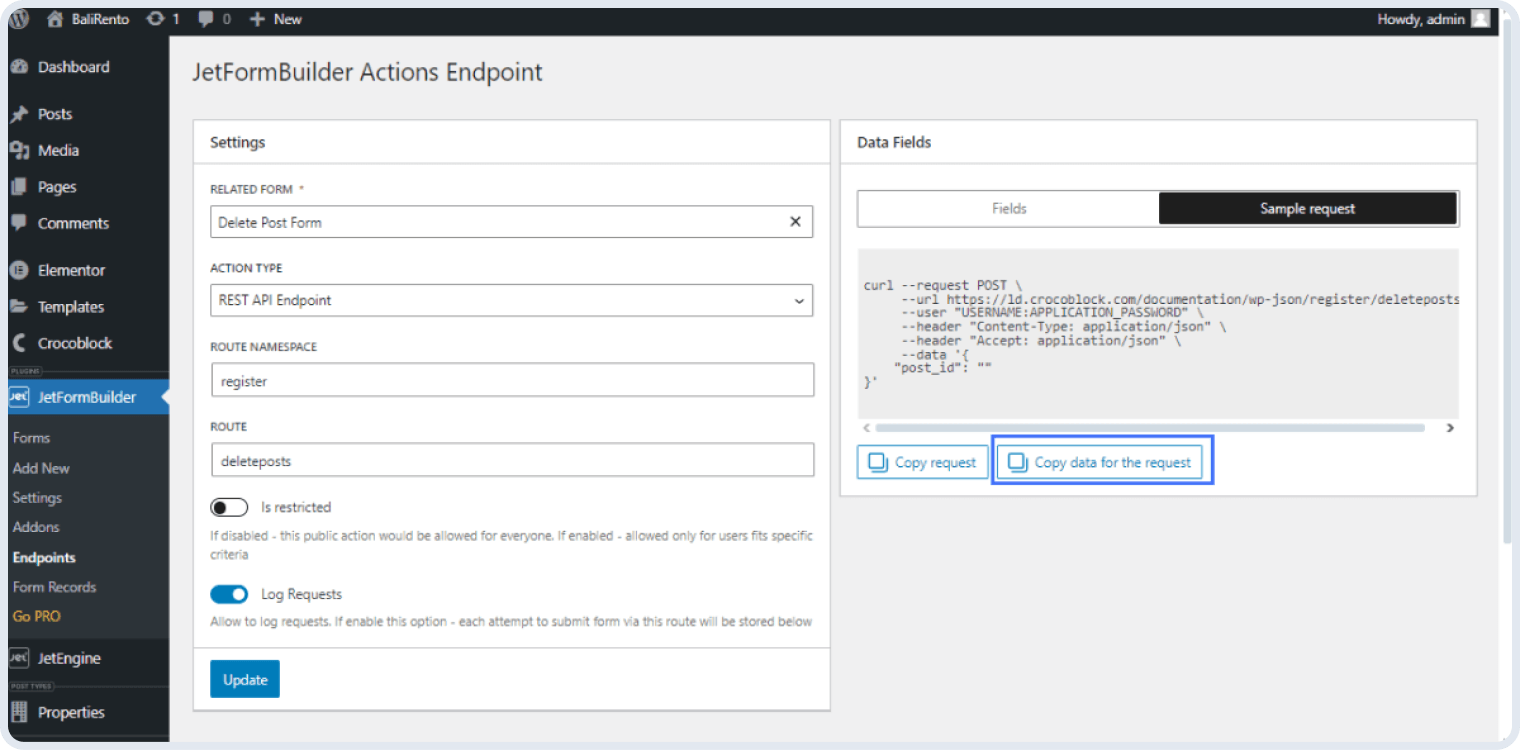Click the admin avatar in top right
1520x750 pixels.
[x=1483, y=18]
